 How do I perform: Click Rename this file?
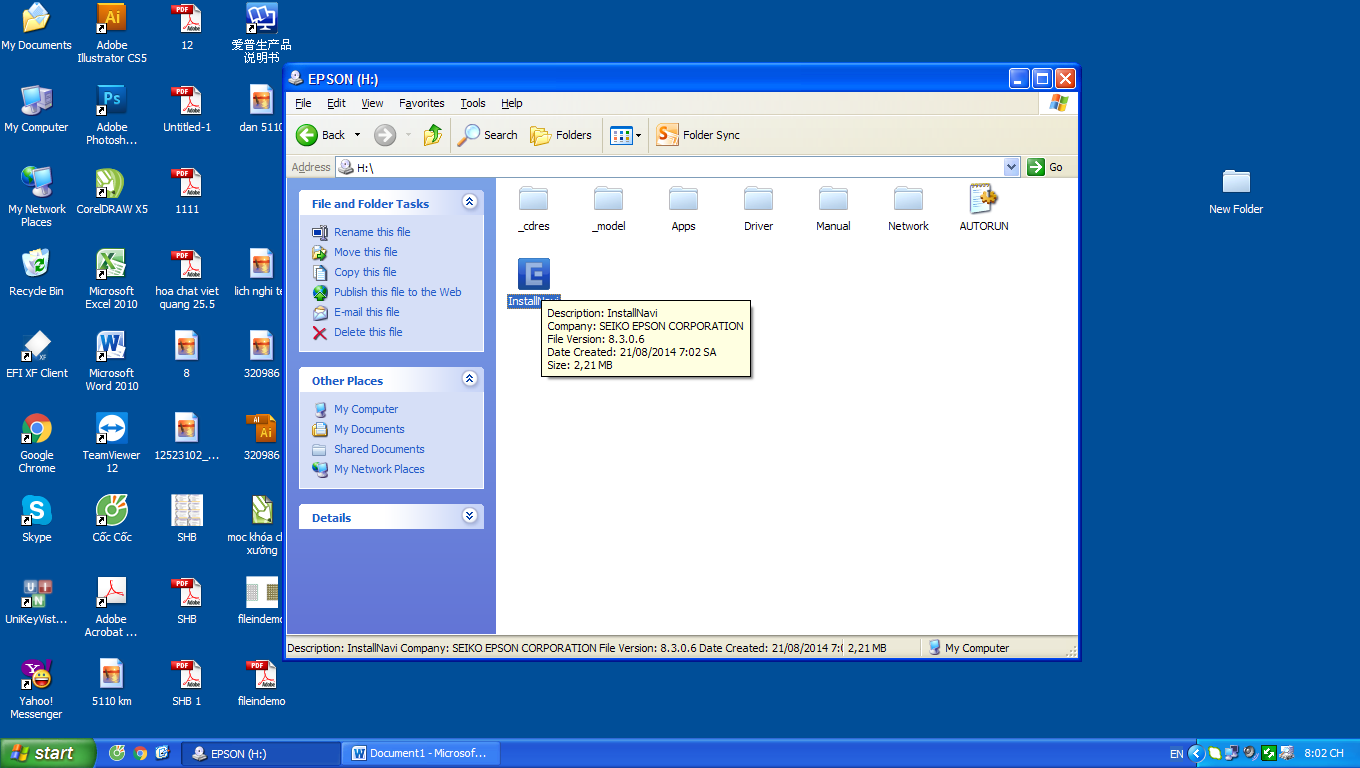pyautogui.click(x=372, y=232)
